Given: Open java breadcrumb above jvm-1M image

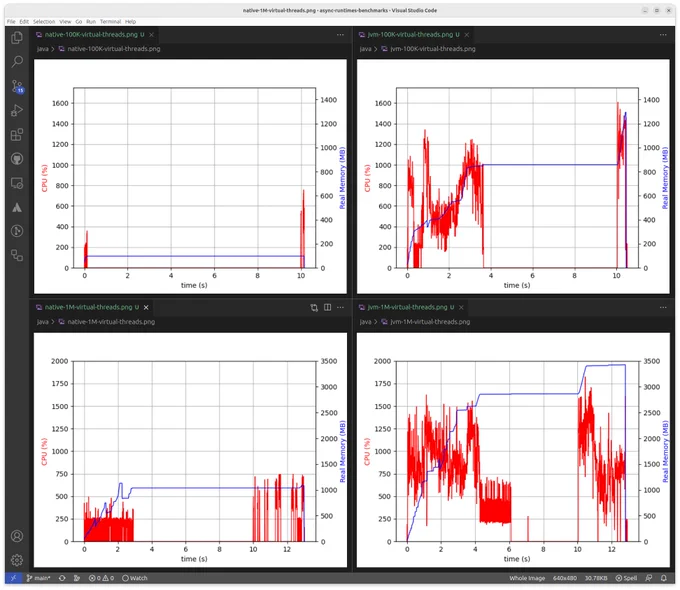Looking at the screenshot, I should point(365,322).
